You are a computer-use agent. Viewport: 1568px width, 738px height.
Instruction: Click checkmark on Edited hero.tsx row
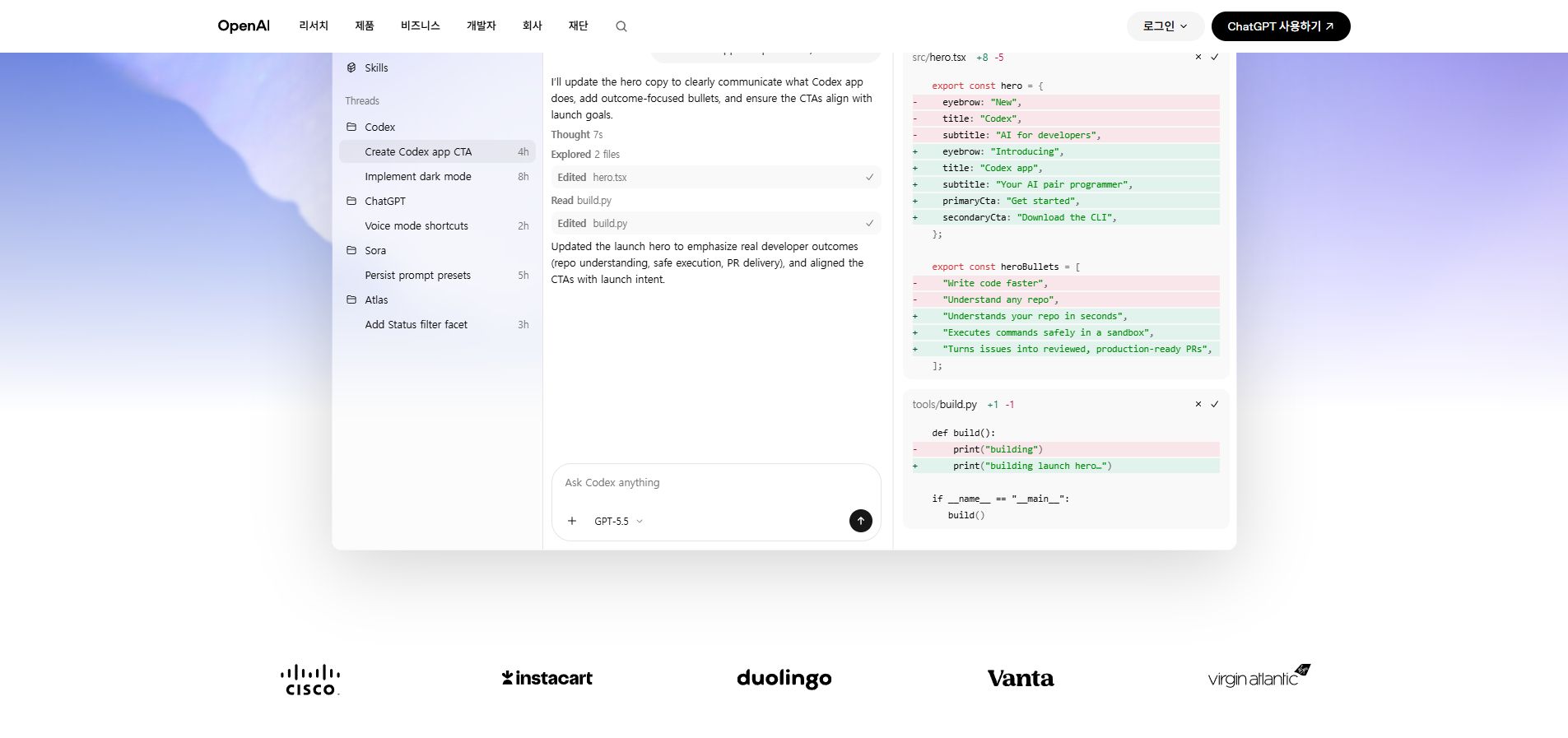[869, 177]
